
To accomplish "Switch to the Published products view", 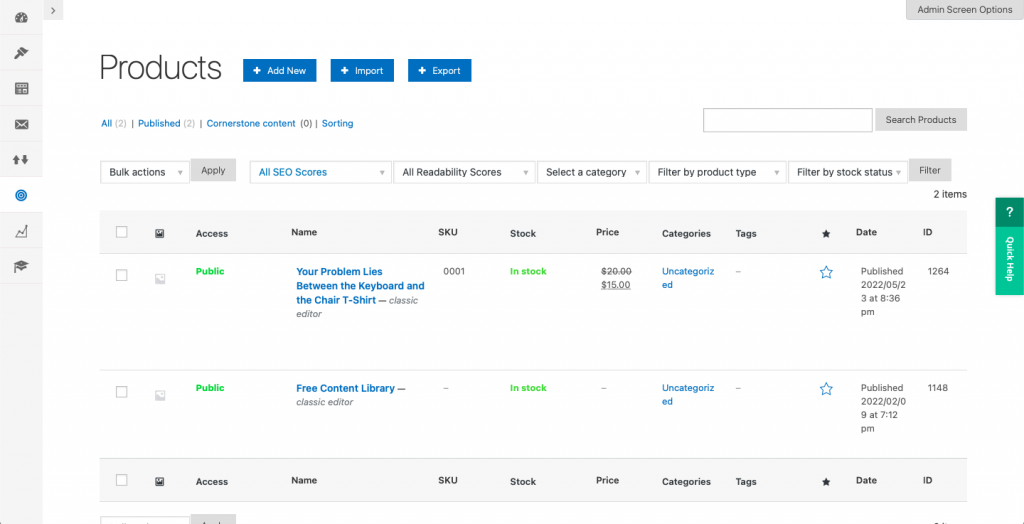I will (159, 123).
